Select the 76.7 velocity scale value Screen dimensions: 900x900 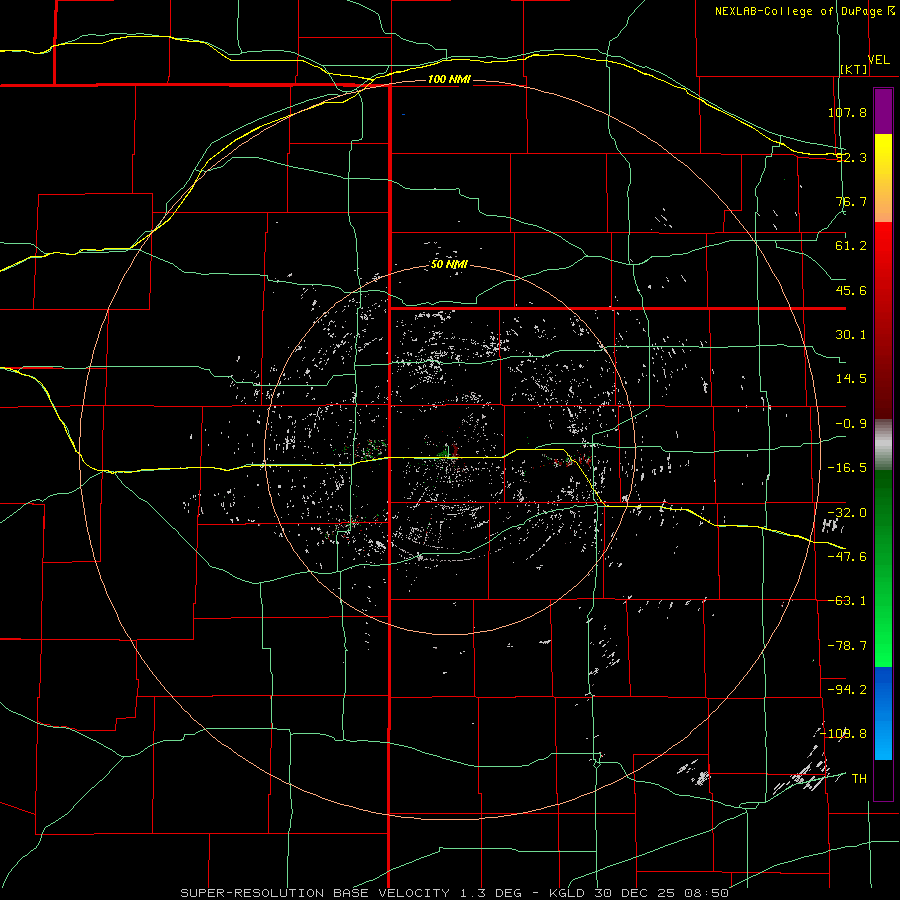coord(851,201)
